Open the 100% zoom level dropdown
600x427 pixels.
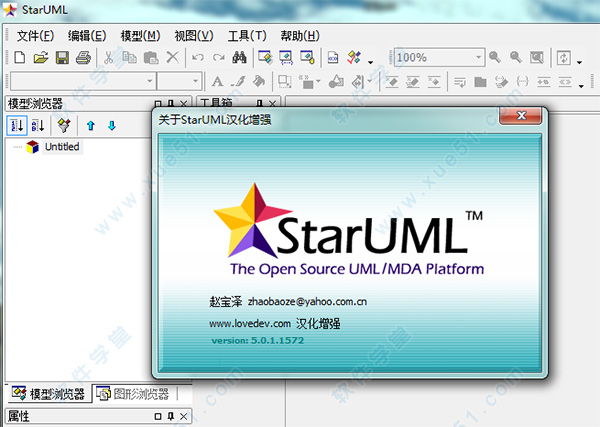(x=478, y=57)
